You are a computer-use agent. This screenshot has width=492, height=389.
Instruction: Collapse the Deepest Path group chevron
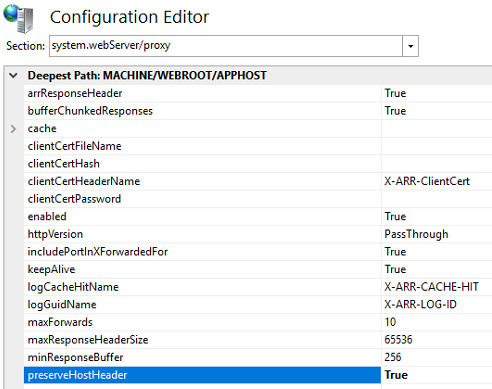pos(13,75)
